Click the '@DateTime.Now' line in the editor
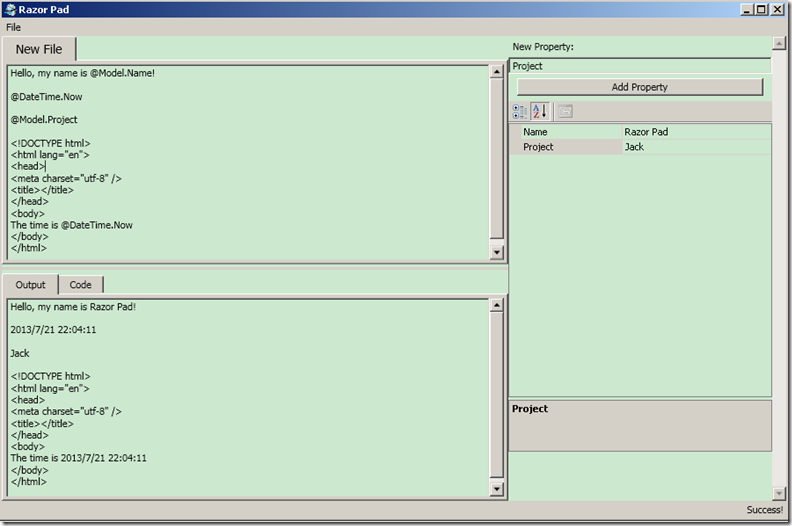The image size is (792, 526). pos(46,97)
